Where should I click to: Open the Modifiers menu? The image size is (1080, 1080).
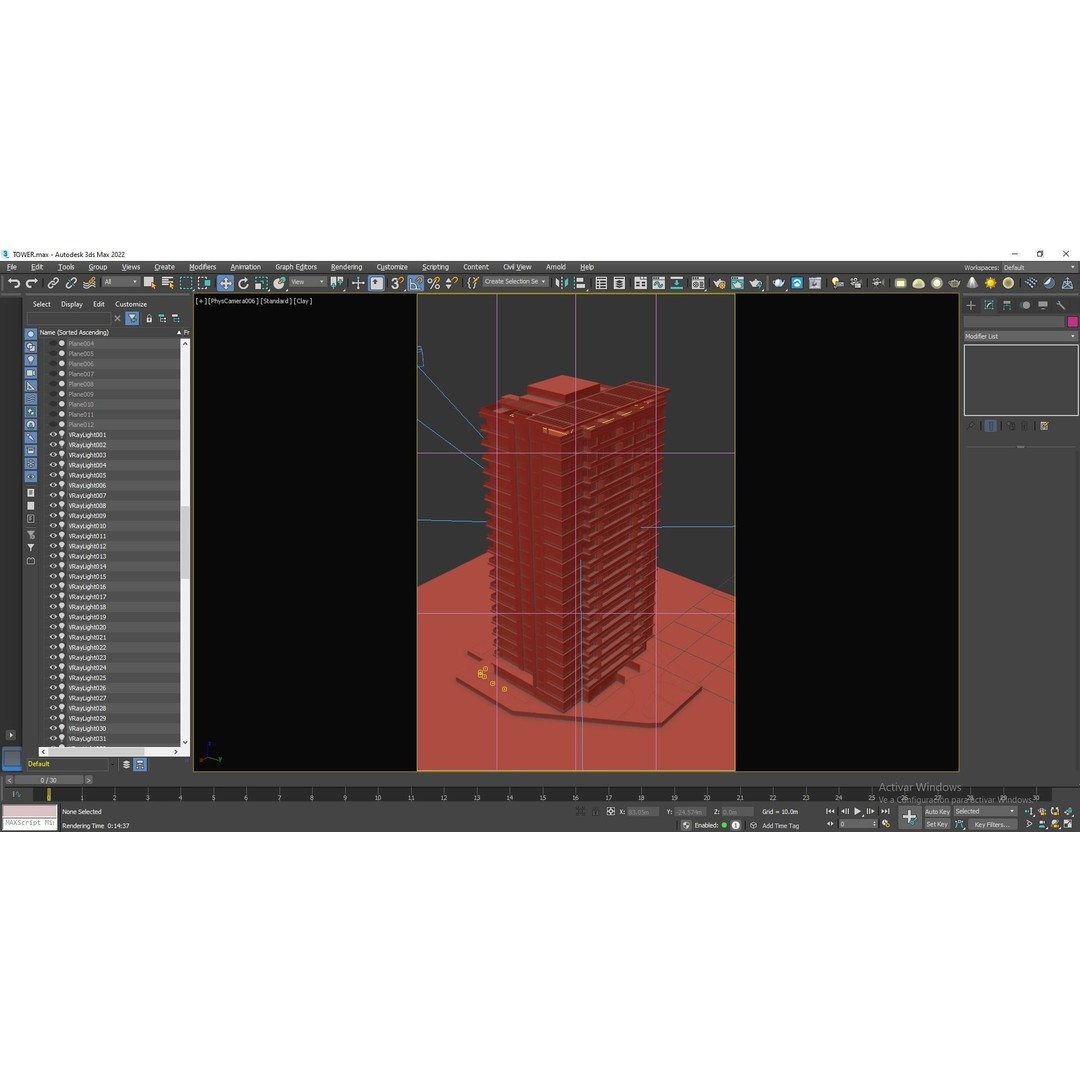[x=202, y=267]
